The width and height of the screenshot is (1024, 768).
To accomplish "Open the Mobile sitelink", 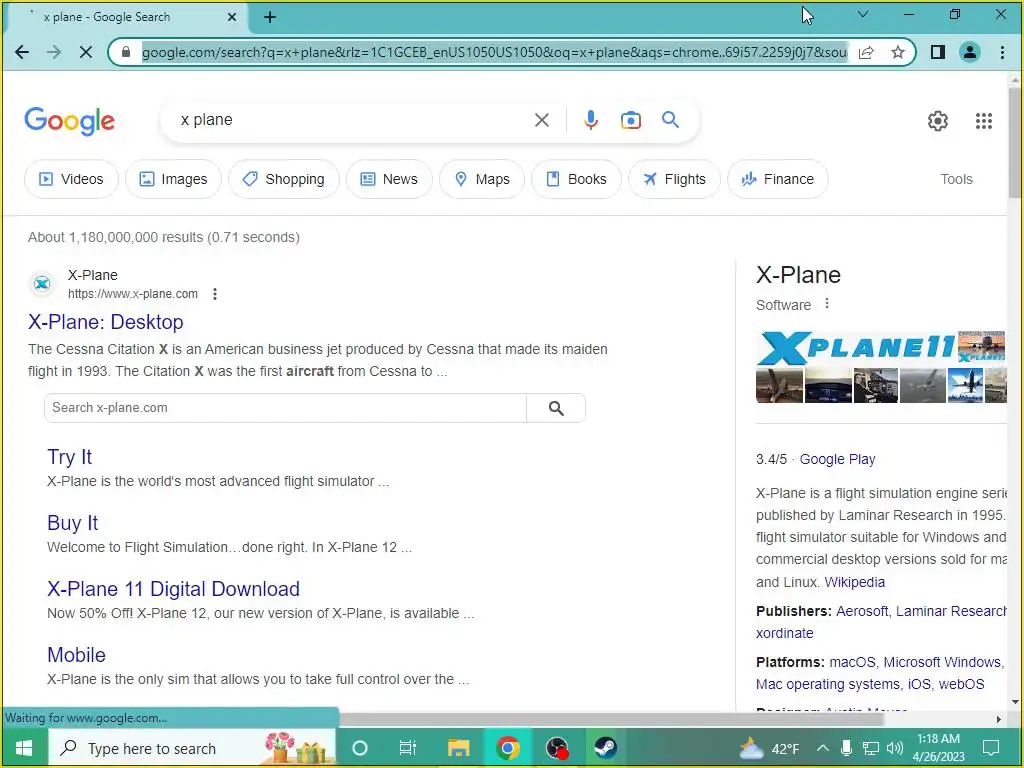I will 76,655.
